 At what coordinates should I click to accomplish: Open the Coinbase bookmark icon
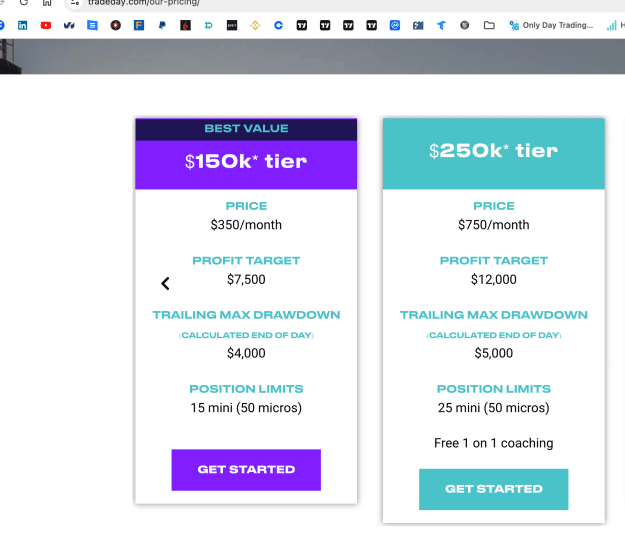[x=278, y=26]
